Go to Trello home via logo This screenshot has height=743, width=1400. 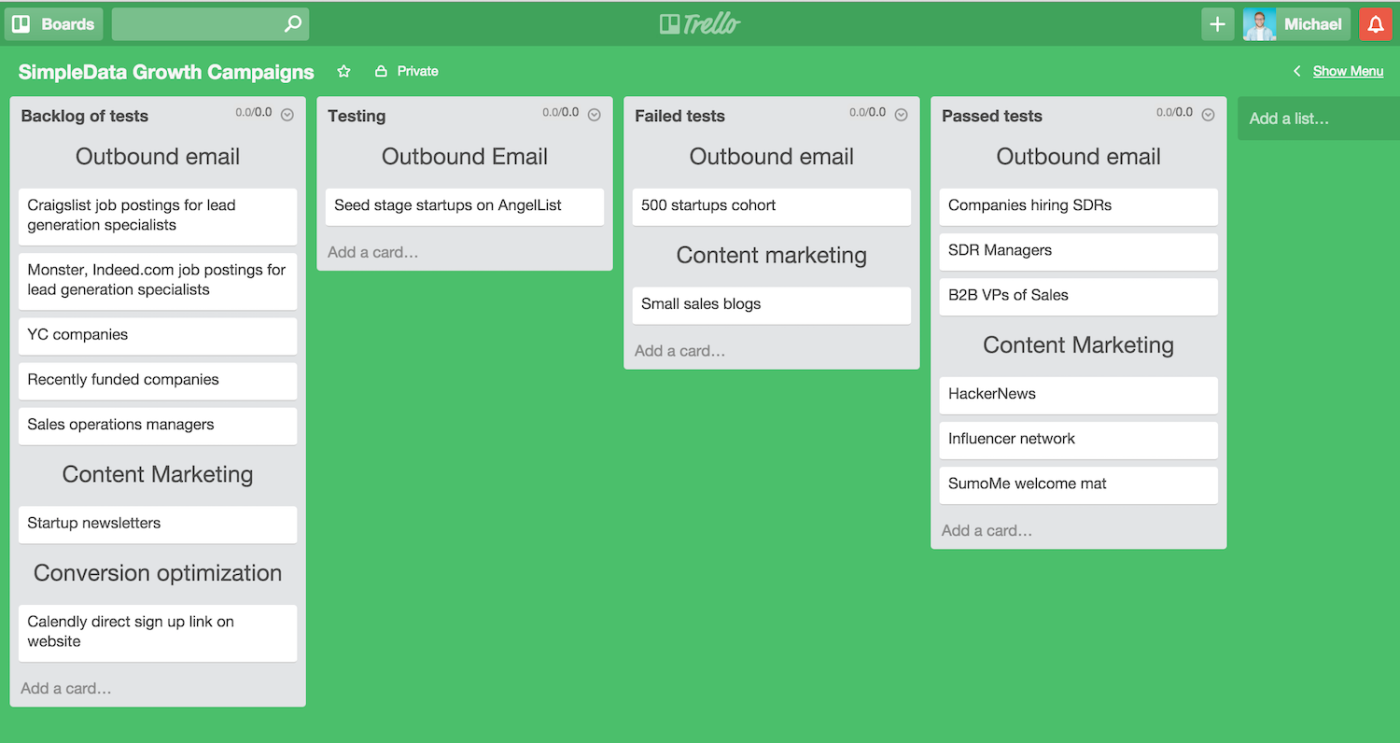click(x=700, y=24)
